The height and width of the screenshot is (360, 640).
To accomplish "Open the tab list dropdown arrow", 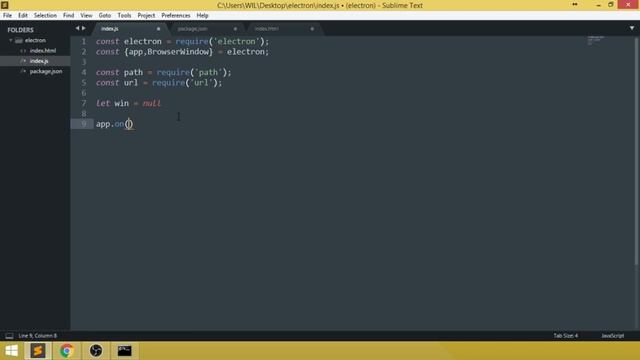I will (632, 28).
